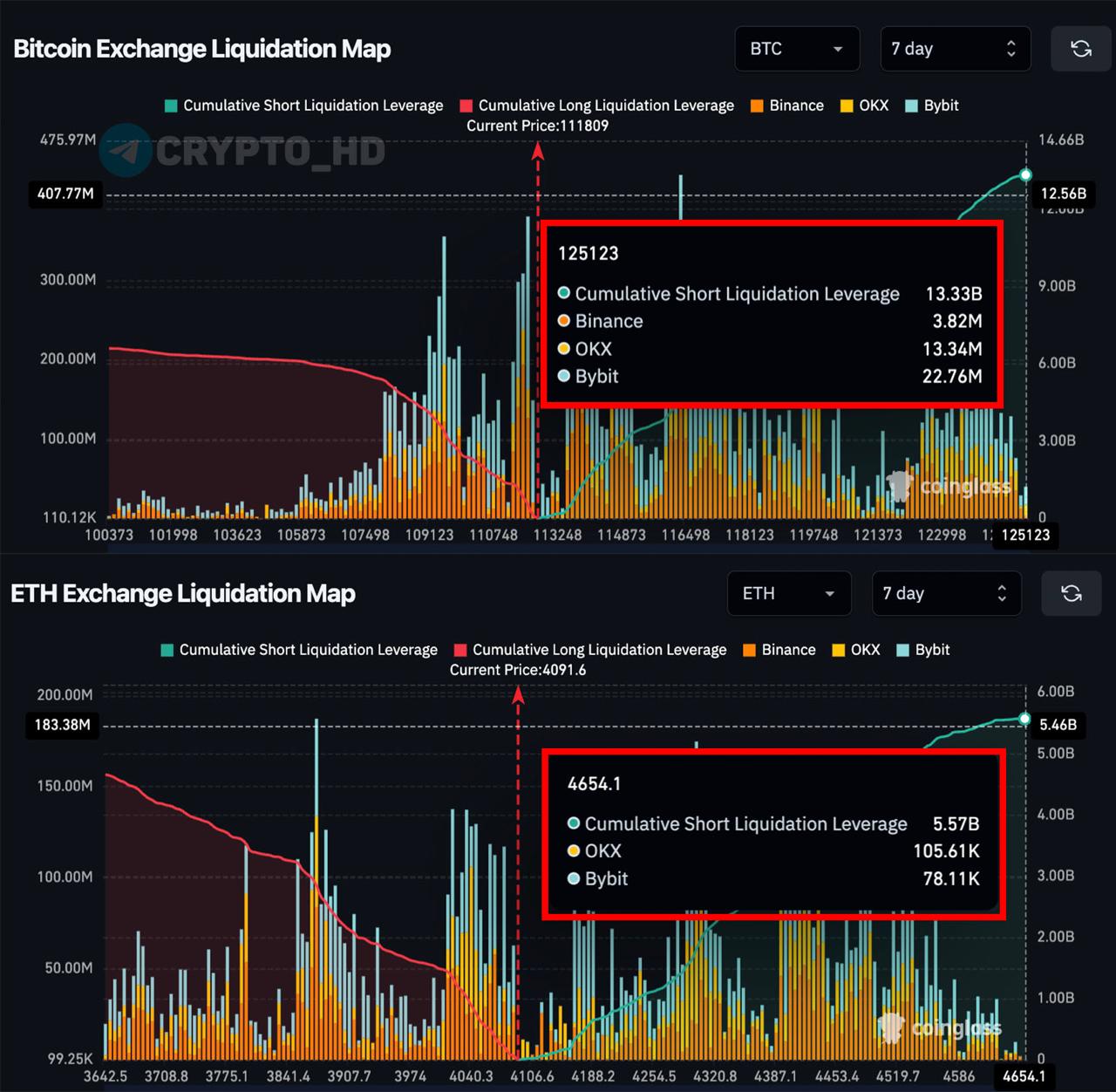The height and width of the screenshot is (1092, 1116).
Task: Click the Bitcoin current price arrow head
Action: (x=538, y=152)
